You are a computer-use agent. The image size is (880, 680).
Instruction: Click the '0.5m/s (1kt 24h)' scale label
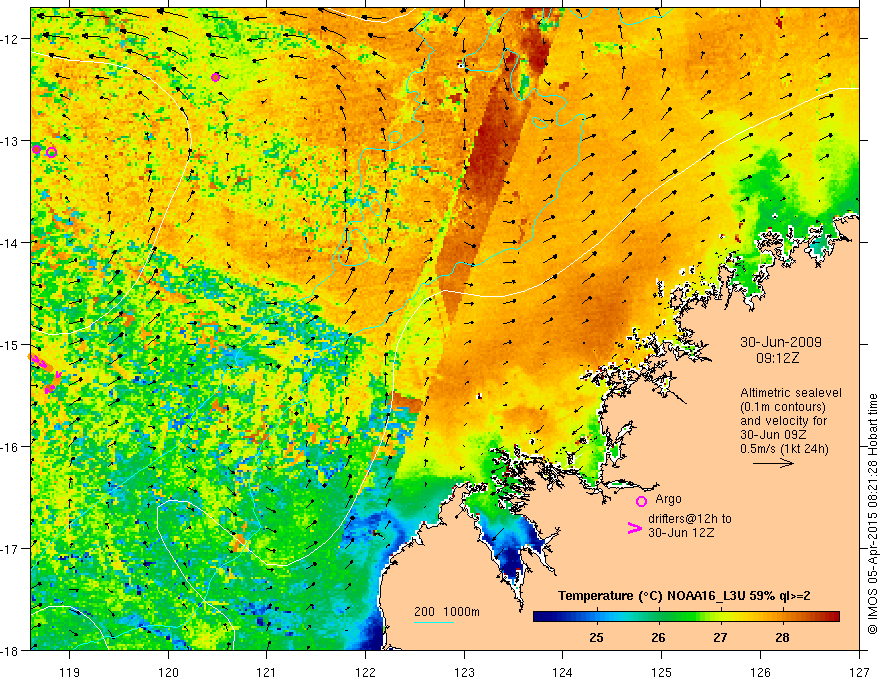click(x=785, y=449)
